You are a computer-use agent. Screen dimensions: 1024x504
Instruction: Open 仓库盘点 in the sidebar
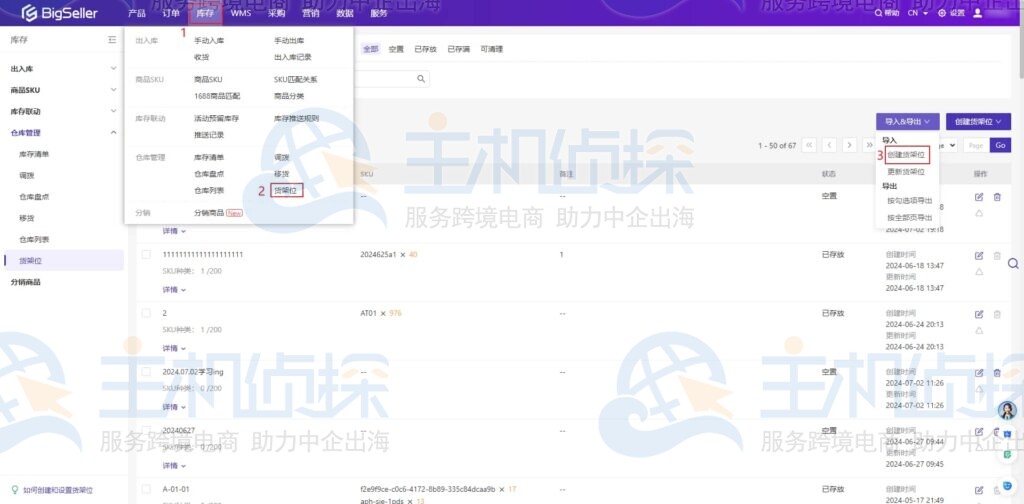click(x=34, y=197)
